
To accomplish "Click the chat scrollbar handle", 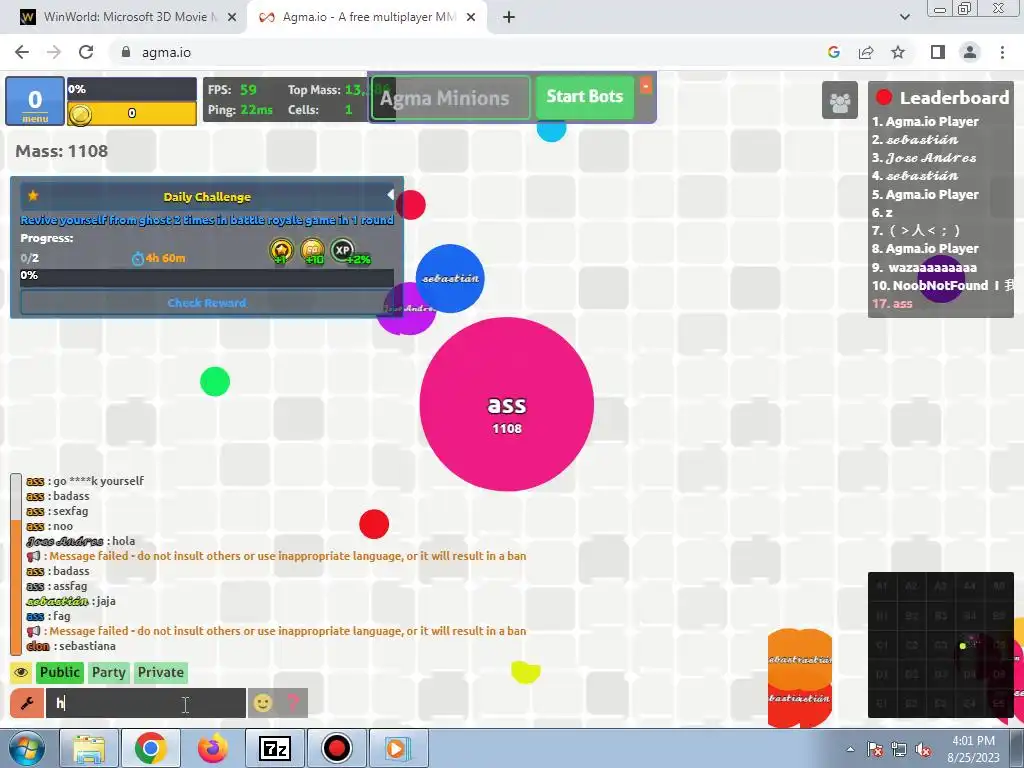I will pyautogui.click(x=16, y=586).
